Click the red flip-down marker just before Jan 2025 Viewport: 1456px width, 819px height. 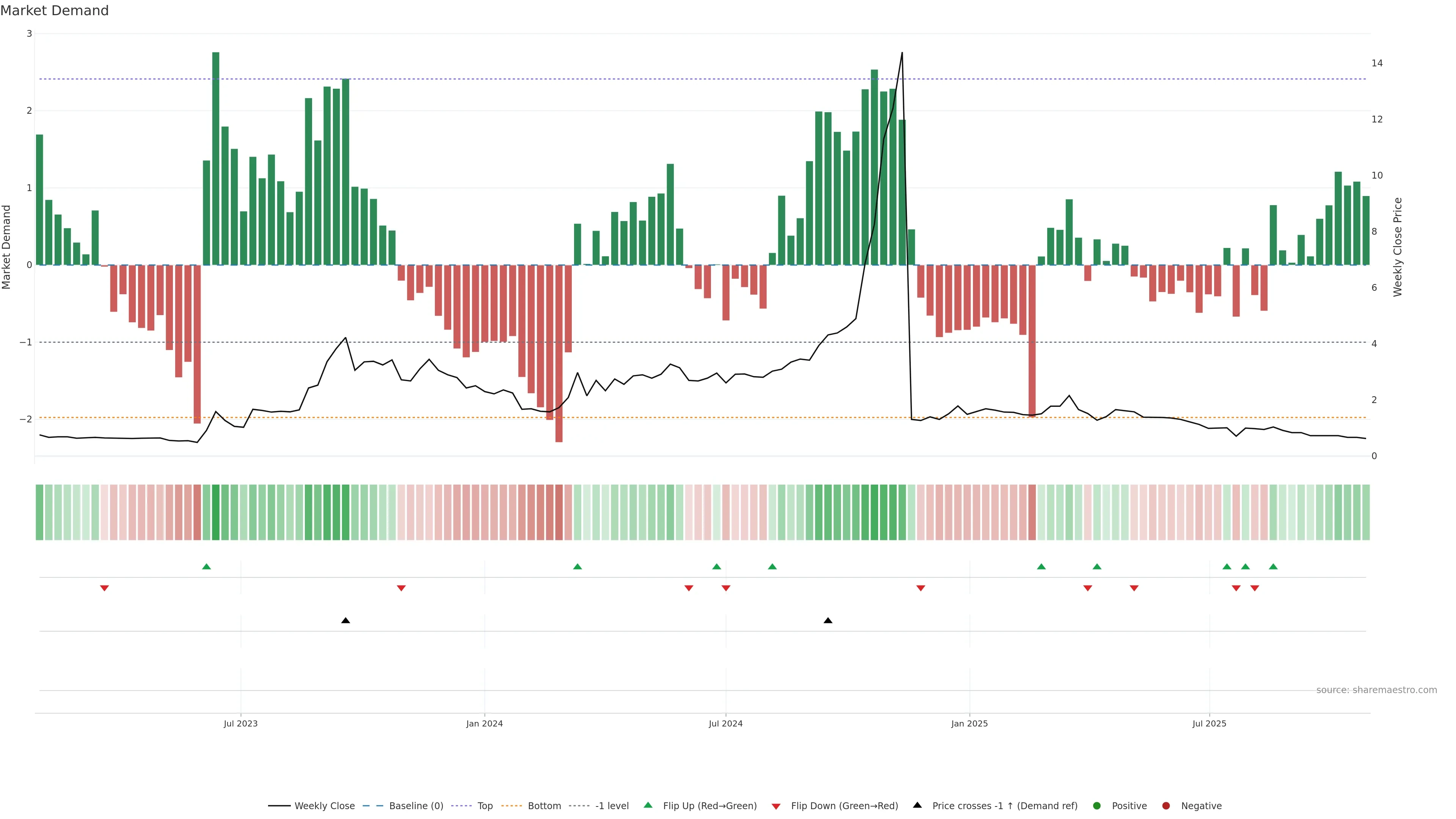point(921,588)
